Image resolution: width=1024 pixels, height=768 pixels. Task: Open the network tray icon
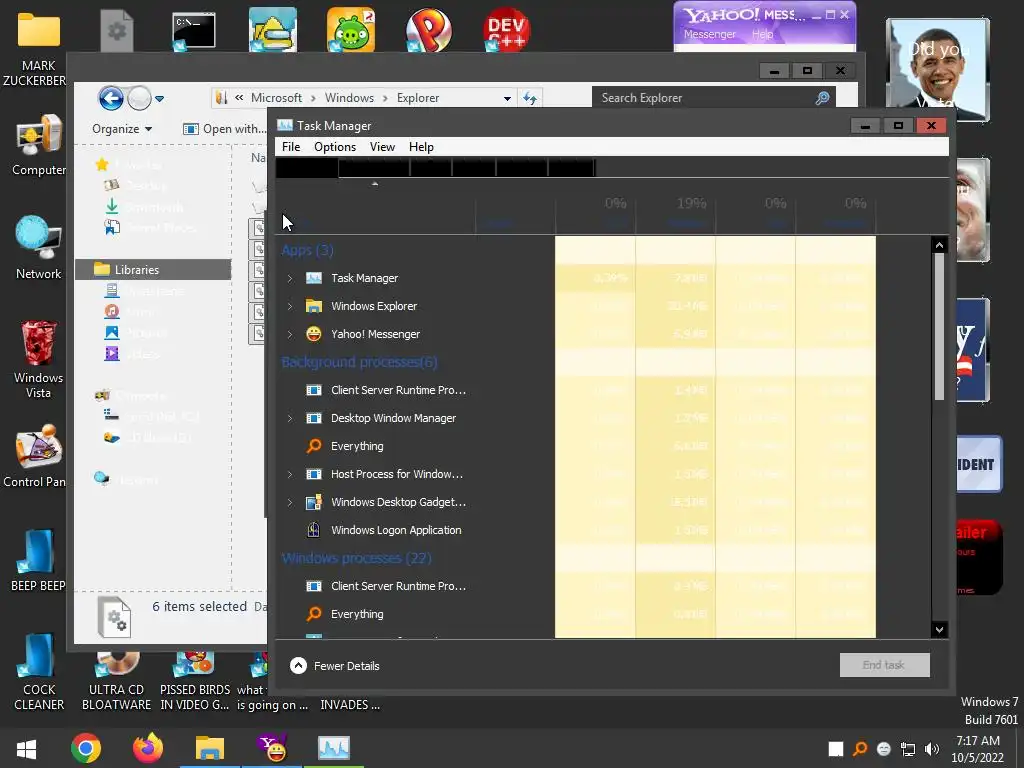point(908,748)
